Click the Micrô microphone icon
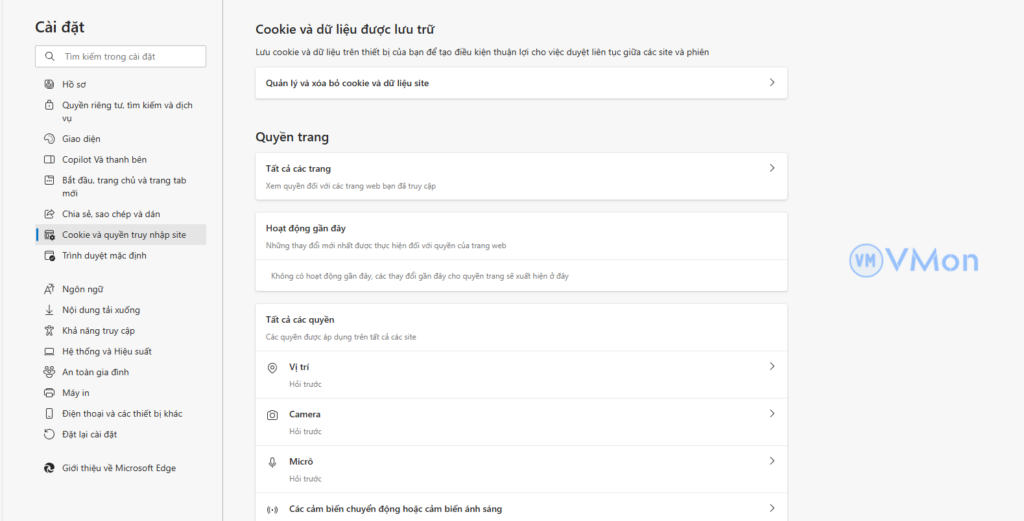Viewport: 1024px width, 521px height. tap(272, 461)
